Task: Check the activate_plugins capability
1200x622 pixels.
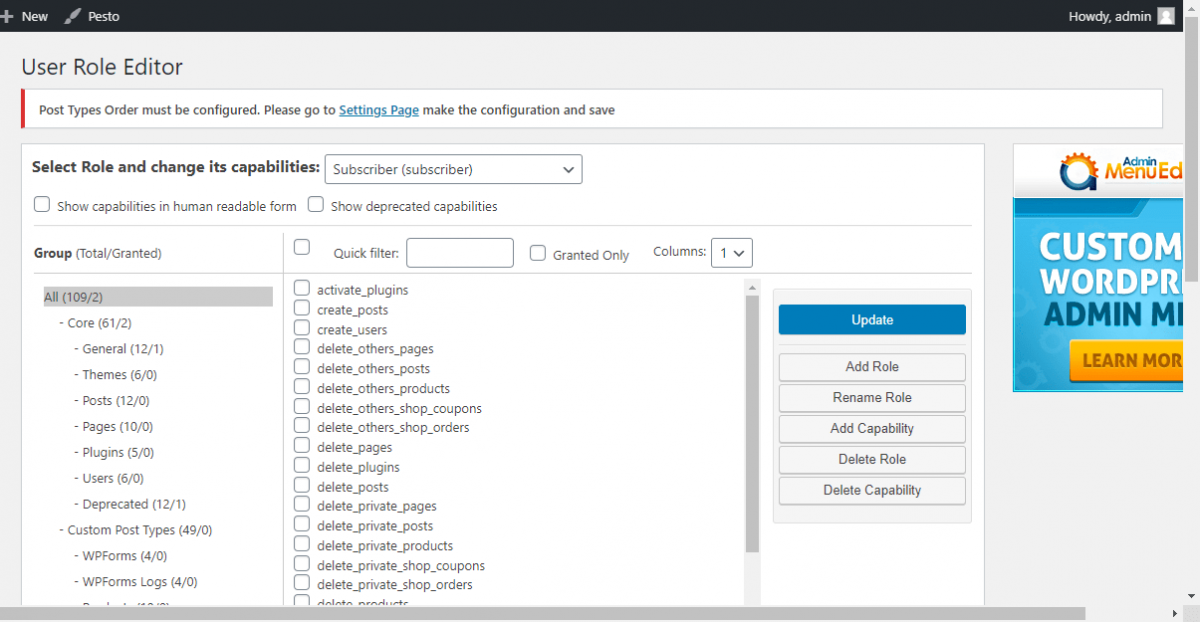Action: point(301,289)
